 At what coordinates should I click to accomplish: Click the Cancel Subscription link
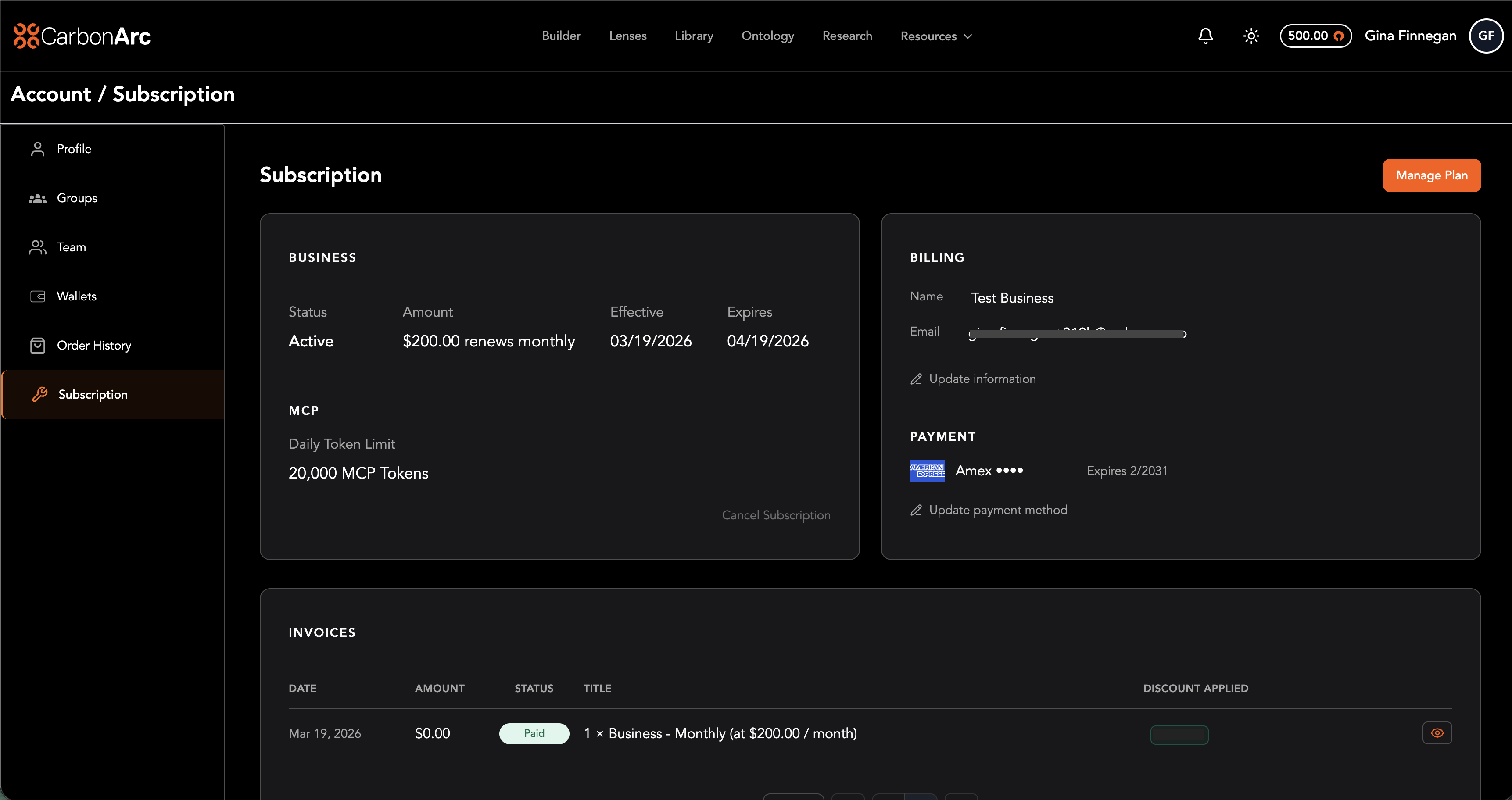click(x=775, y=515)
